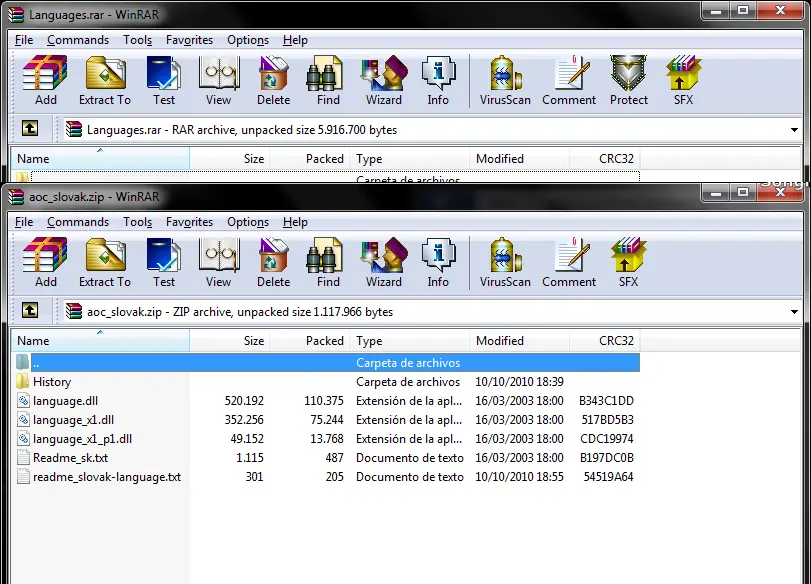Click CRC32 value B343C1DD

coord(606,401)
